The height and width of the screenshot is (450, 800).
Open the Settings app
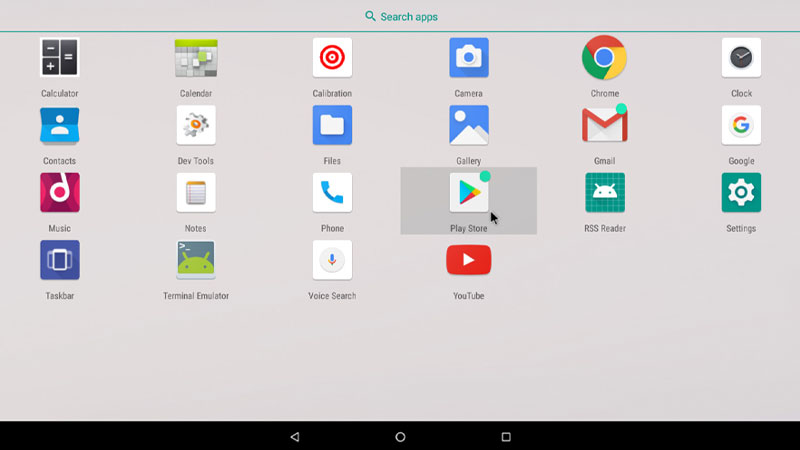741,192
